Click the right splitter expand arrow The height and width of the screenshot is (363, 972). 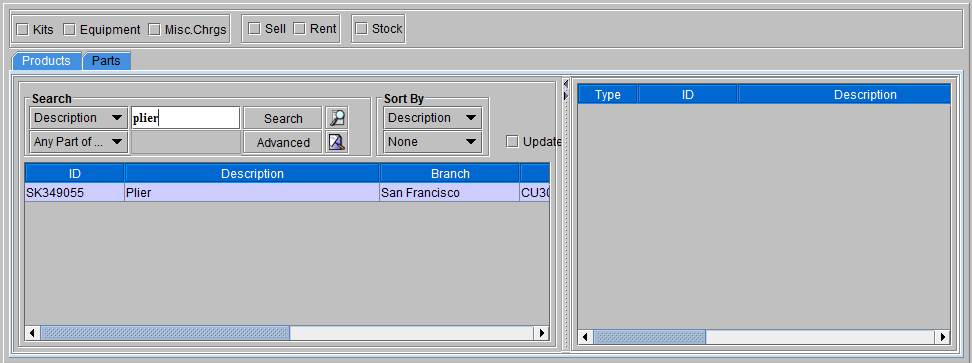565,95
